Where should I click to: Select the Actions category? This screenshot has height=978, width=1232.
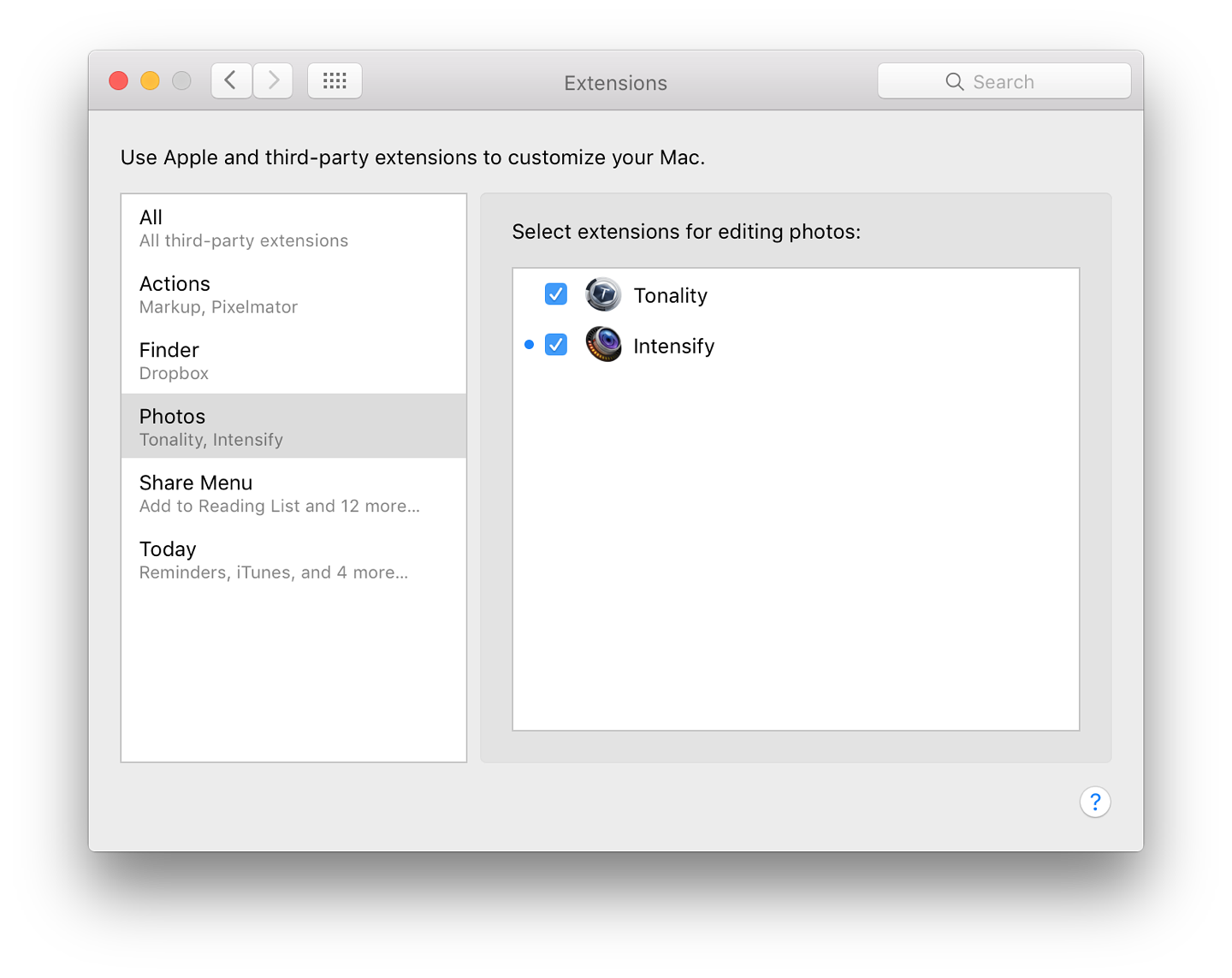click(293, 294)
